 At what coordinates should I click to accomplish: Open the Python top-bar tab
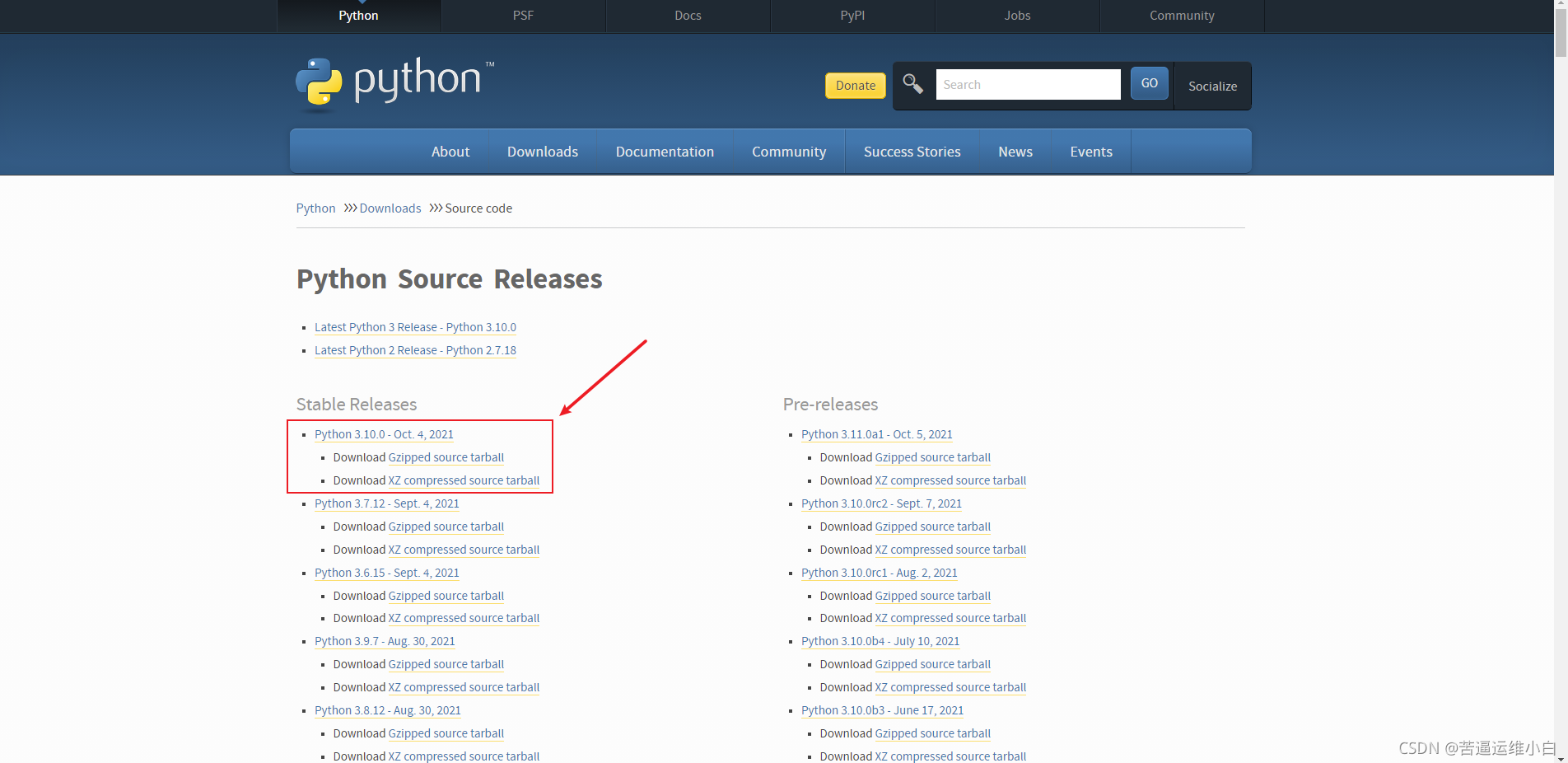pos(358,16)
